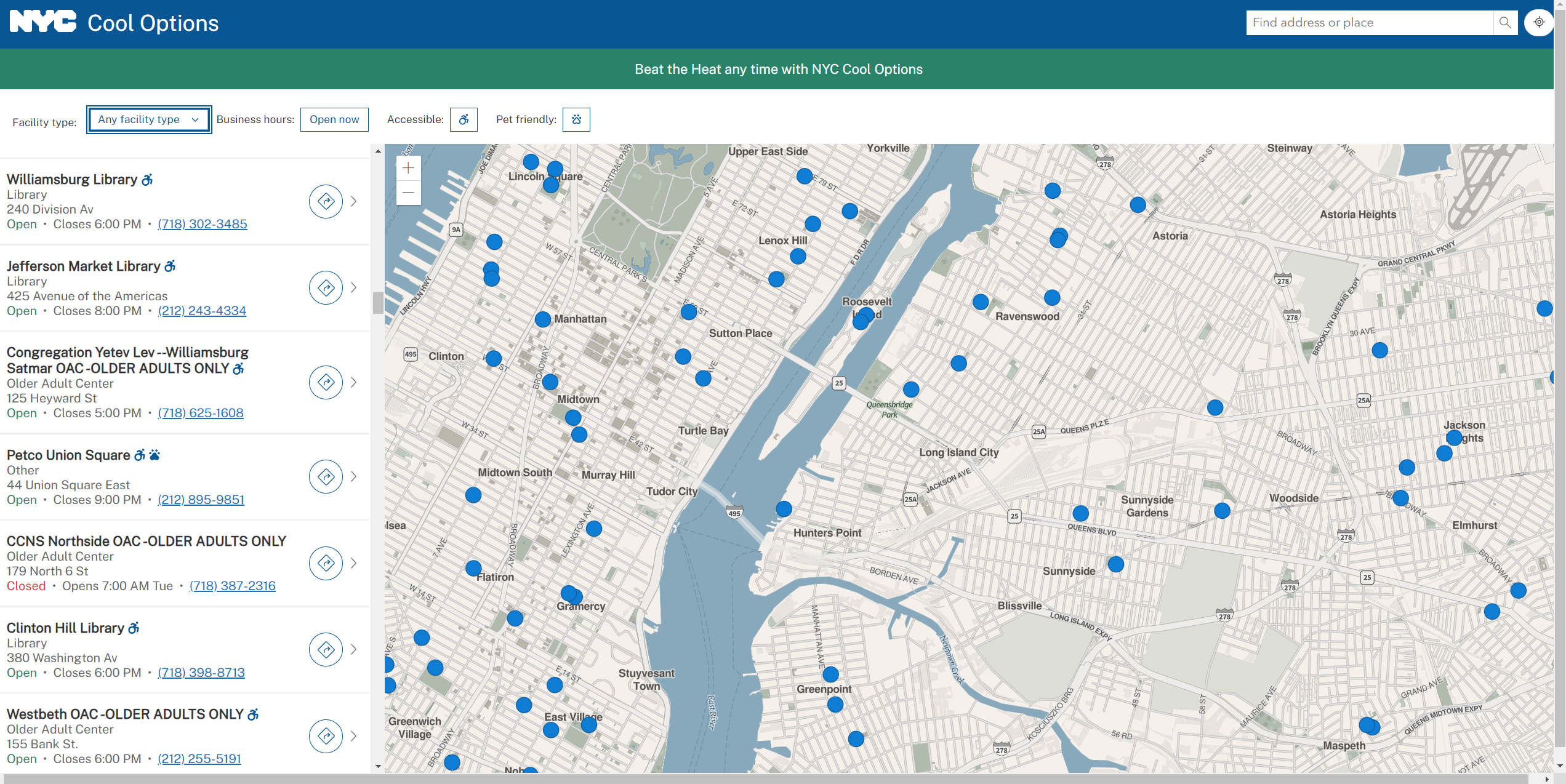Select the Williamsburg Library list entry
Viewport: 1566px width, 784px height.
(72, 180)
